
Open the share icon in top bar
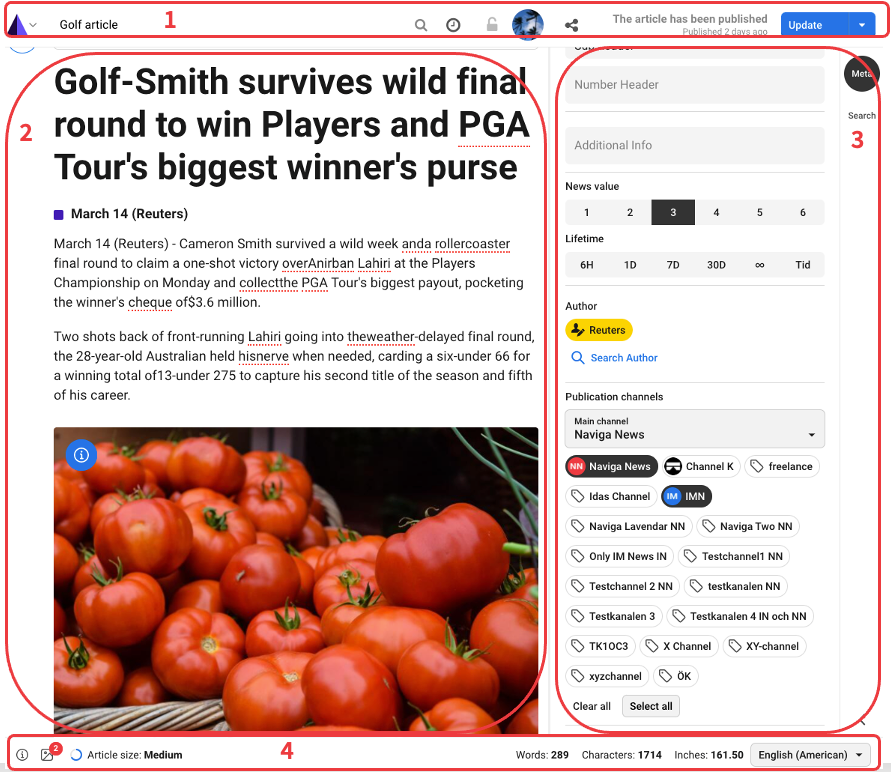[572, 25]
